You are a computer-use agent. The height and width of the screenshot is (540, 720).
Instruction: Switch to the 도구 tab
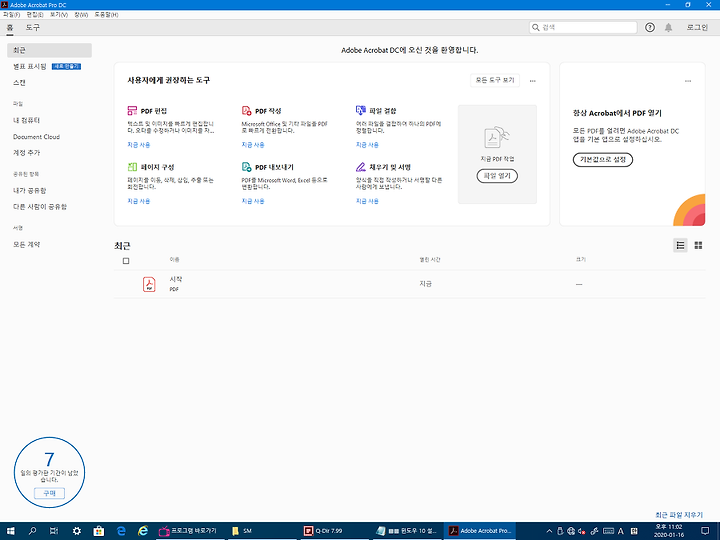[x=33, y=28]
